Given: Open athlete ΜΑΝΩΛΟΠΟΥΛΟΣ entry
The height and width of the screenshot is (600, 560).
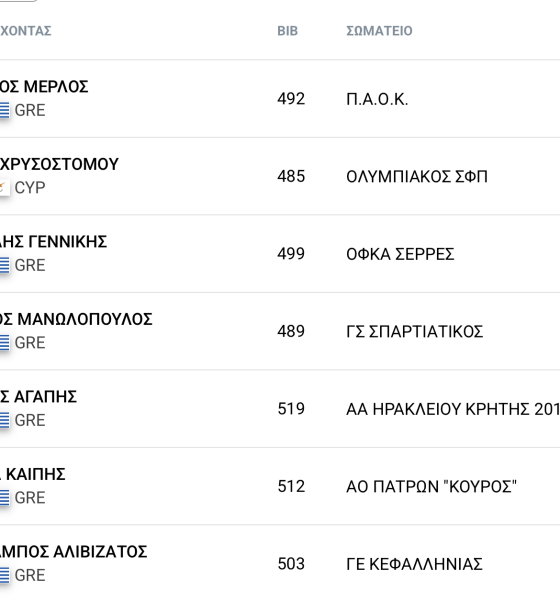Looking at the screenshot, I should pyautogui.click(x=76, y=319).
